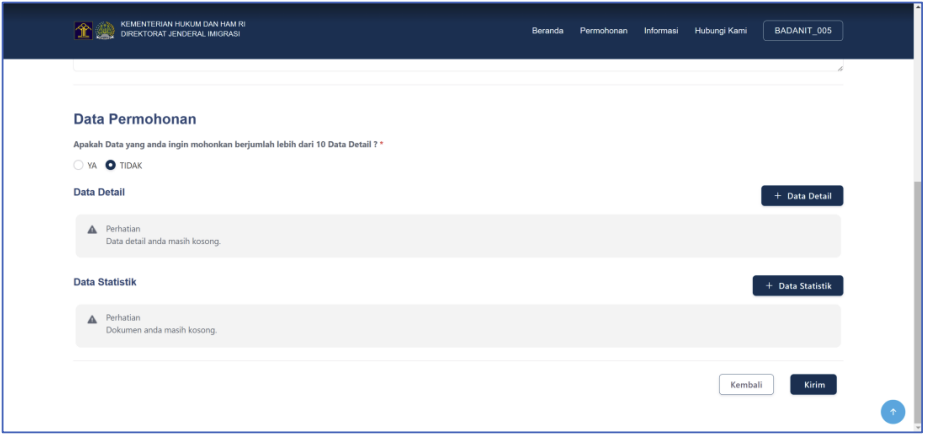This screenshot has height=435, width=928.
Task: Submit the form with Kirim
Action: 813,385
